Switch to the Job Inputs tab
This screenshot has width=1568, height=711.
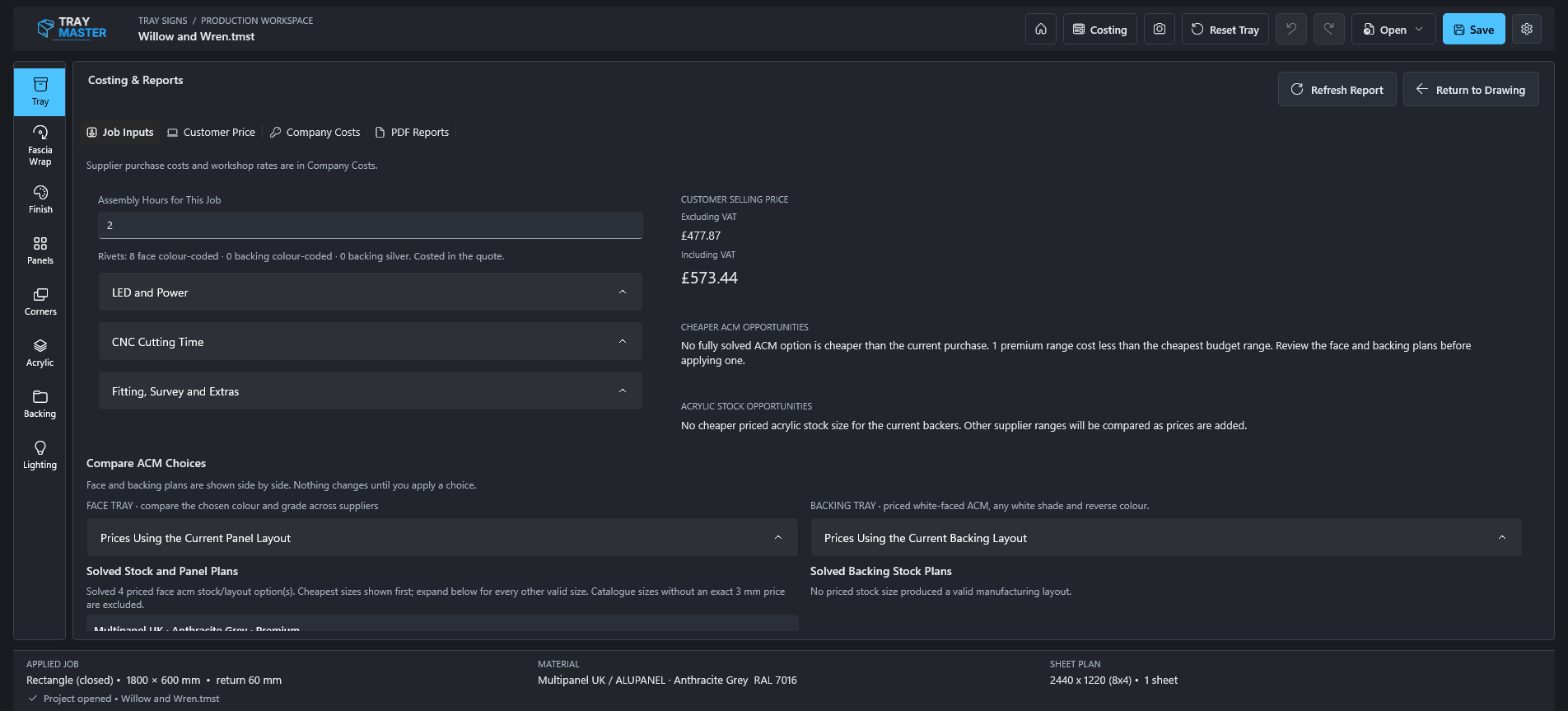click(120, 132)
